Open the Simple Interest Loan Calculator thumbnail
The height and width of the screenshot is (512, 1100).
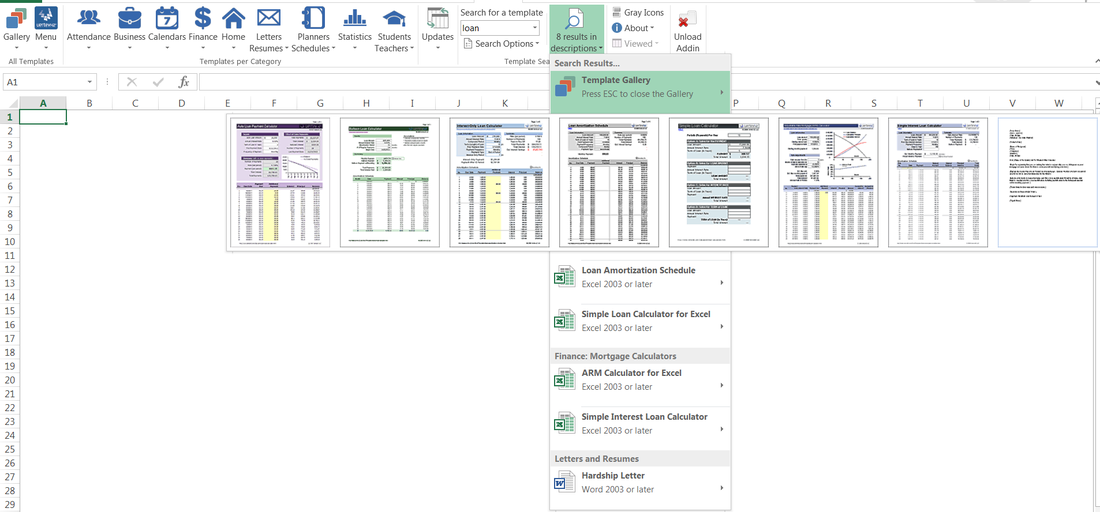938,182
